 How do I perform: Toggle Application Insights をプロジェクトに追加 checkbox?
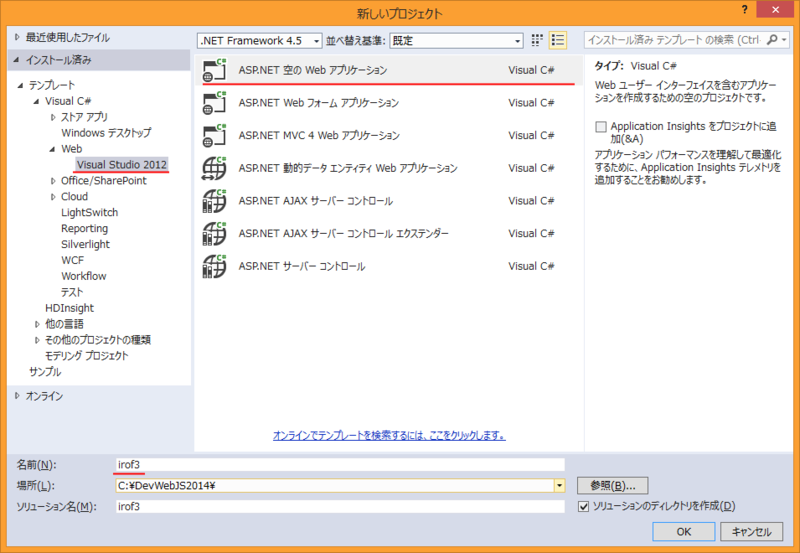pyautogui.click(x=601, y=127)
